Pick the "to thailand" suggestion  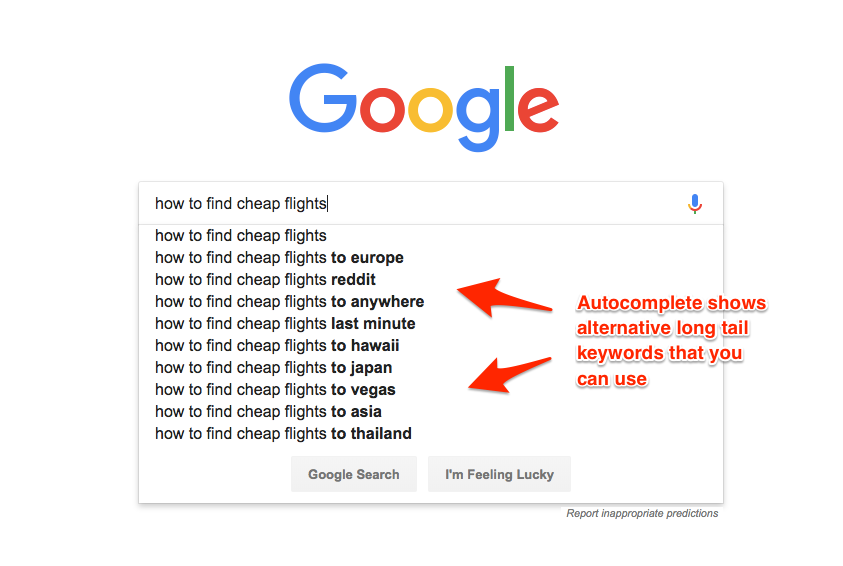pos(283,434)
